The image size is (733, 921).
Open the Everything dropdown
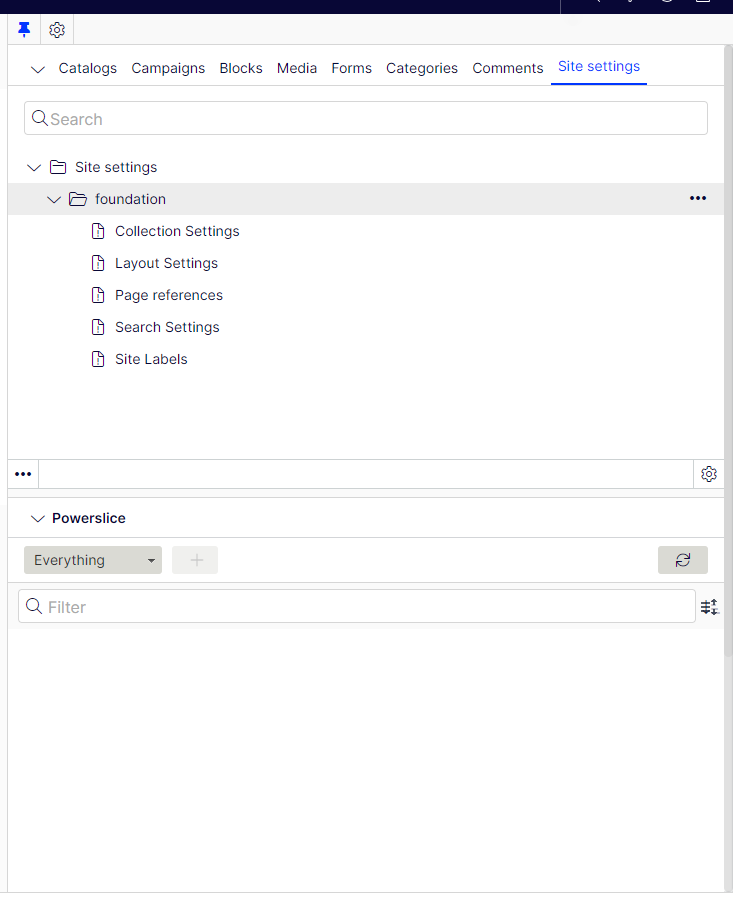point(93,560)
